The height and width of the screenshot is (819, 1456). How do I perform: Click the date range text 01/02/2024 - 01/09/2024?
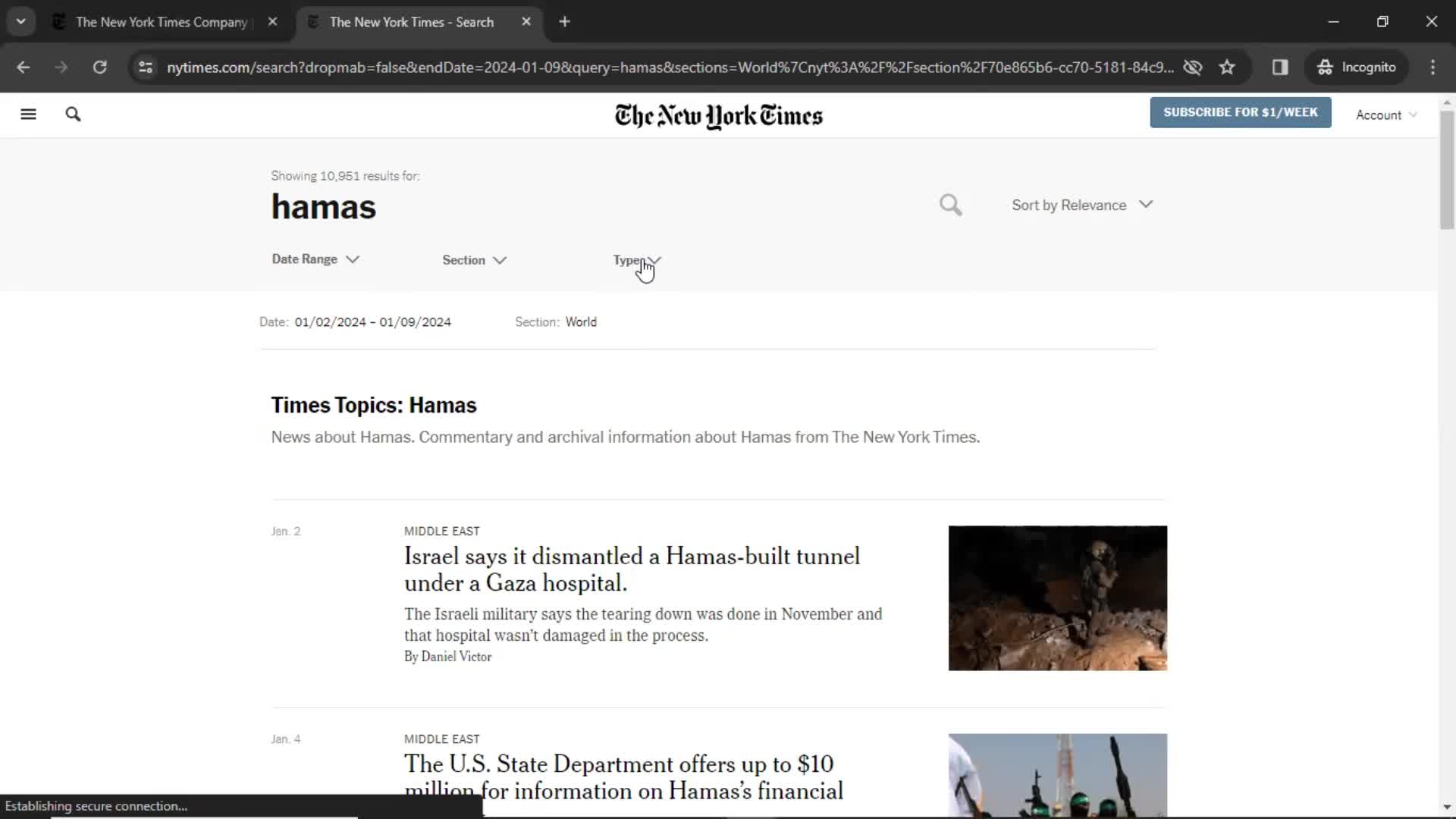point(372,322)
